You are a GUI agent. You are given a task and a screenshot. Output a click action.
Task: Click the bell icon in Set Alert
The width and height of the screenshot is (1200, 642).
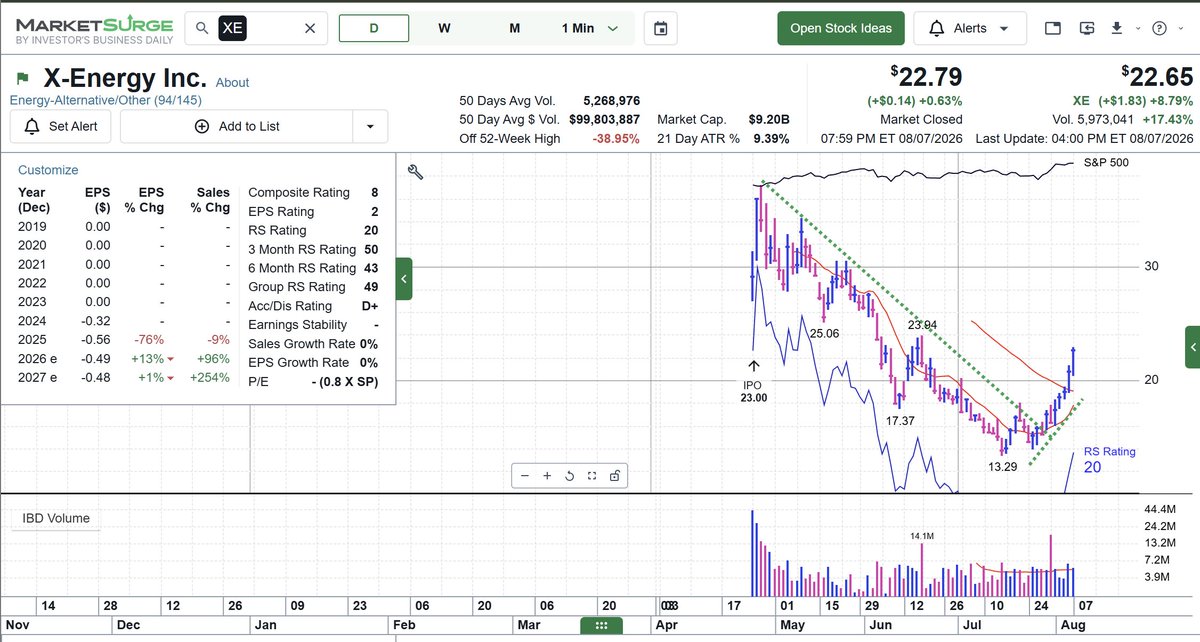pos(32,126)
